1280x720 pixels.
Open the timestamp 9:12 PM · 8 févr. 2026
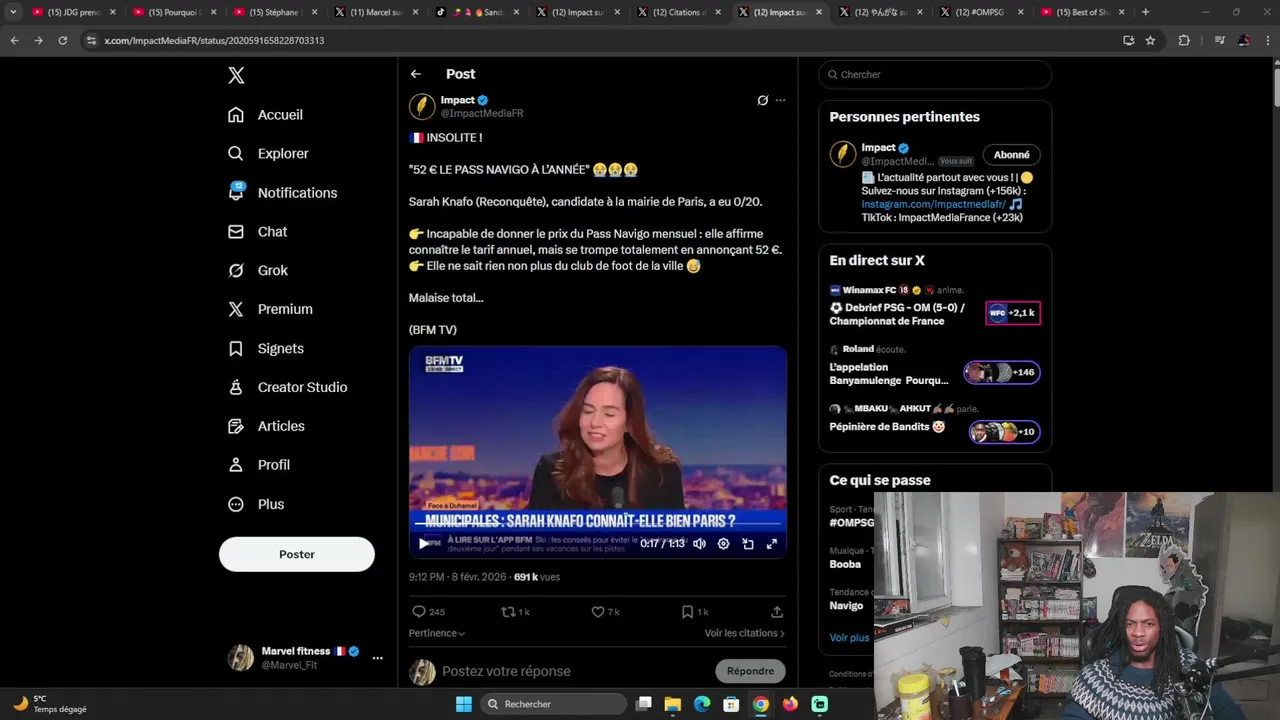coord(457,577)
